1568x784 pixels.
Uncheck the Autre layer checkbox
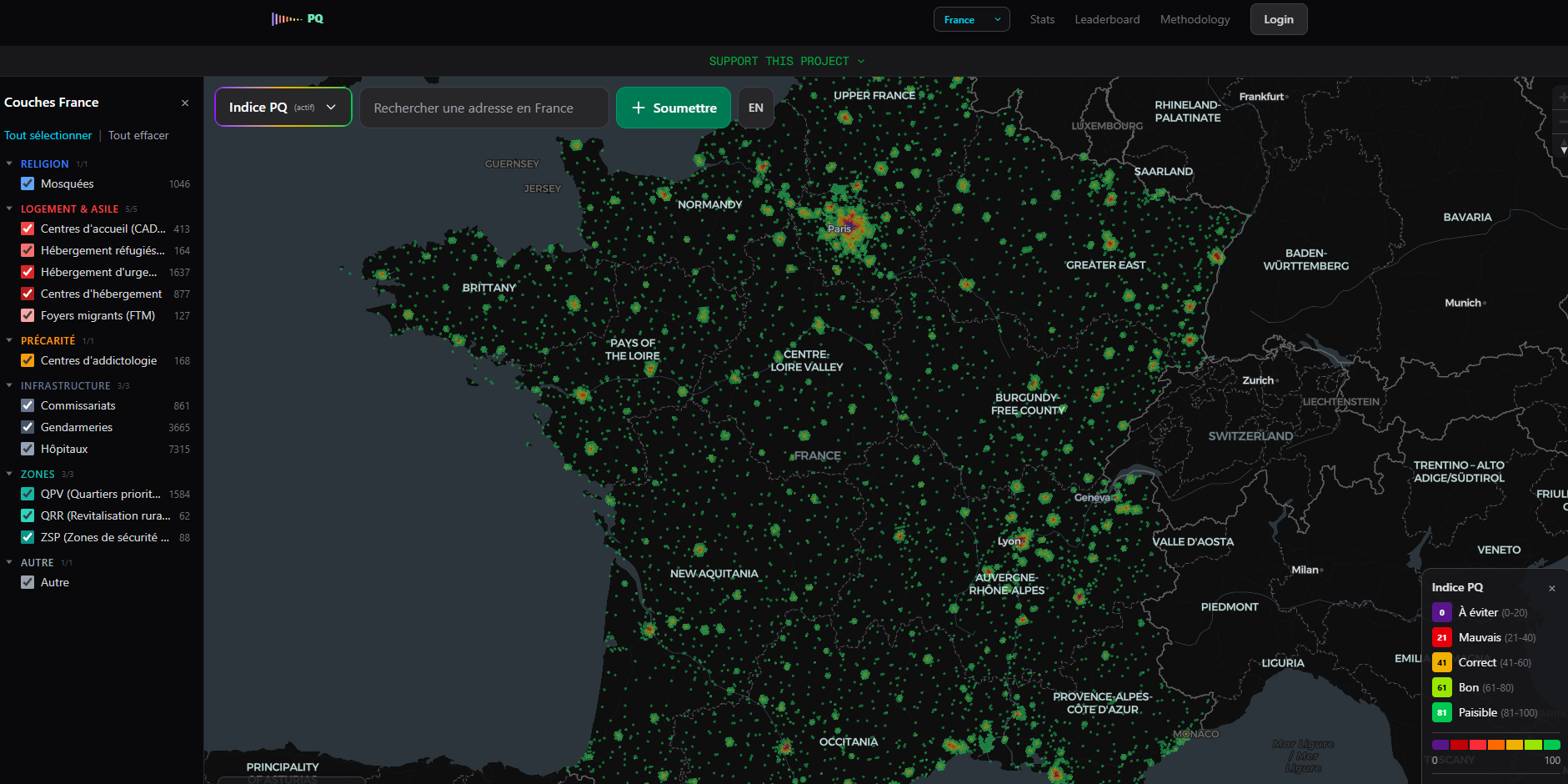point(28,582)
